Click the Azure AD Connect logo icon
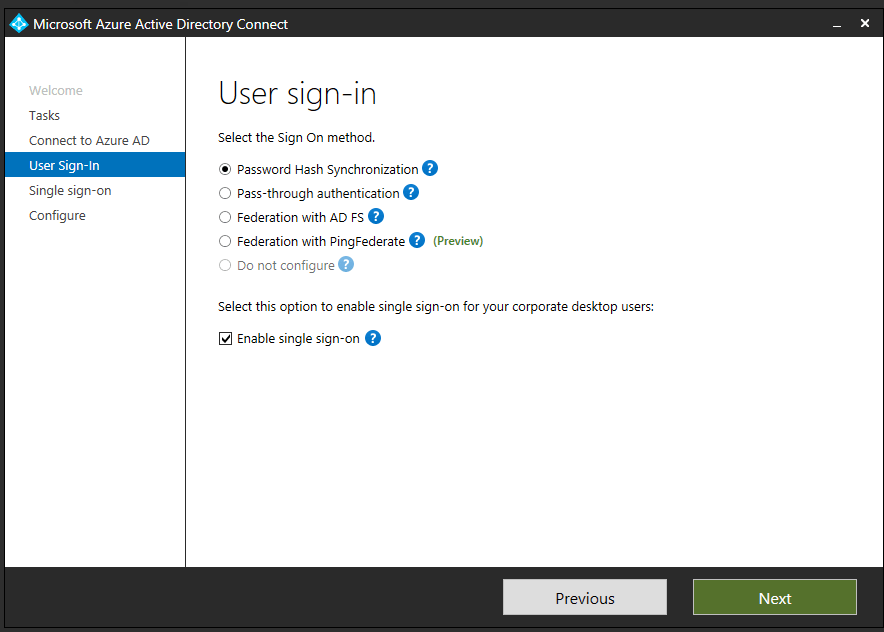 pos(19,24)
